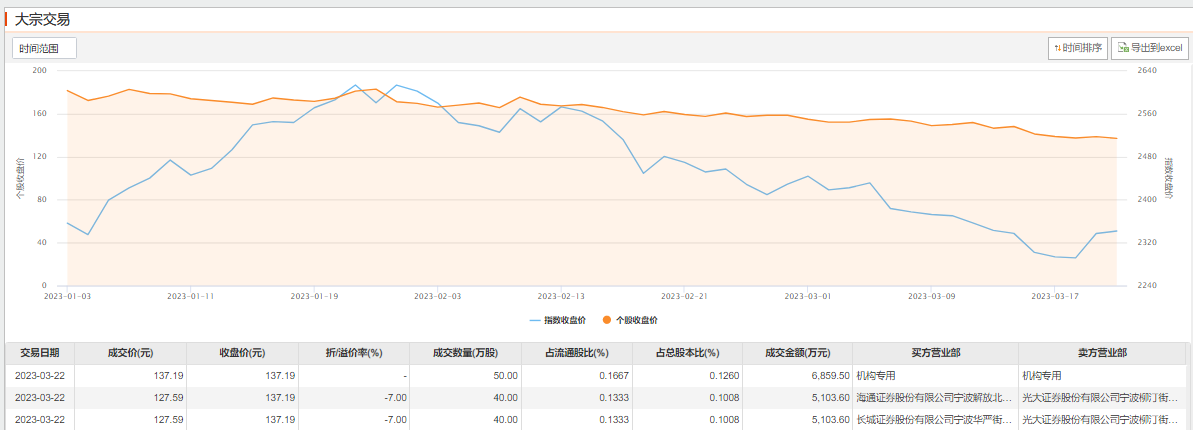The height and width of the screenshot is (430, 1193).
Task: Click the 折/溢价率(%) column header
Action: click(354, 354)
